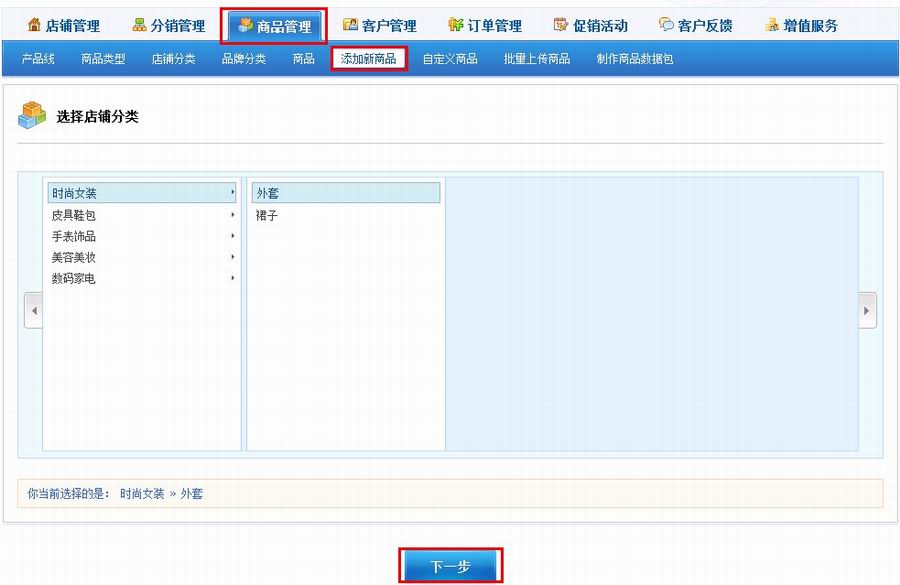
Task: Select the 添加新商品 submenu item
Action: 368,59
